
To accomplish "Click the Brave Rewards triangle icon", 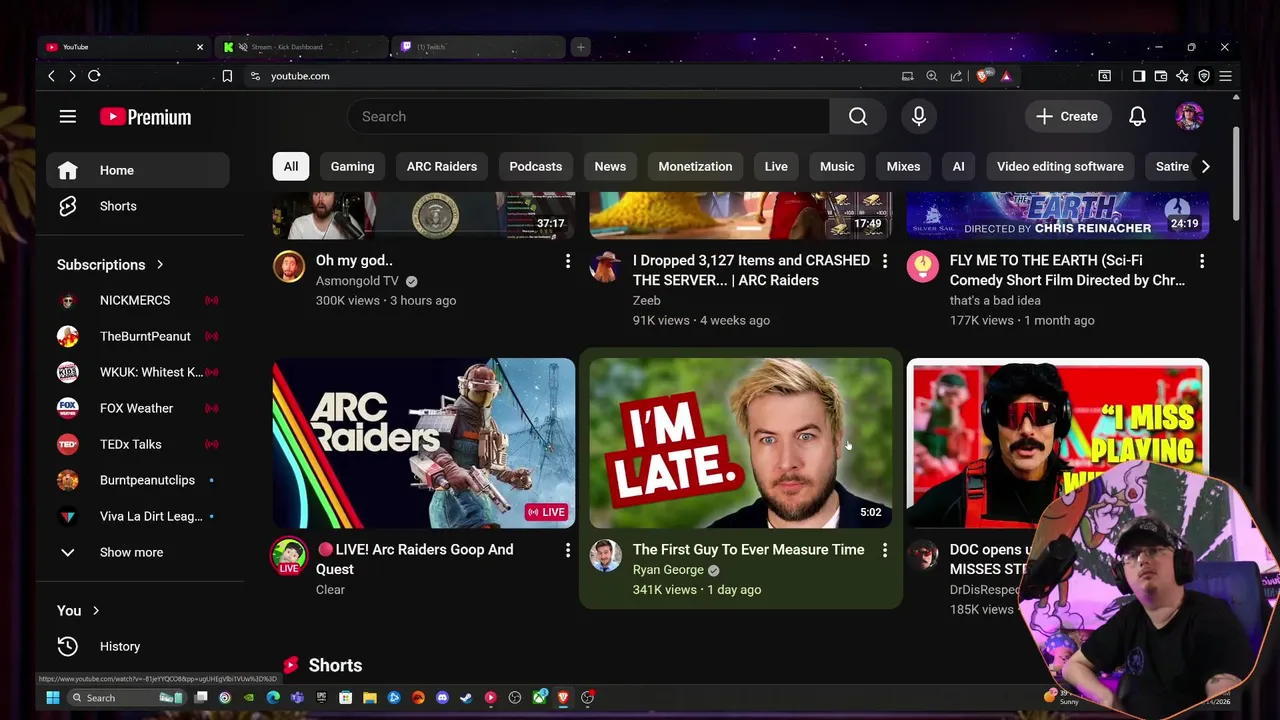I will pyautogui.click(x=1006, y=76).
